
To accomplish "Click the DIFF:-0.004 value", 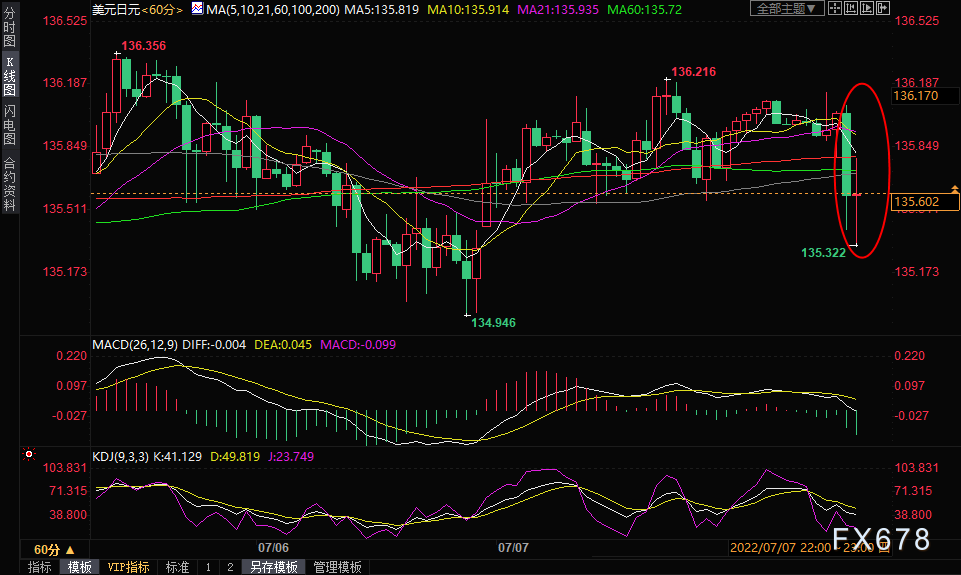I will (214, 345).
